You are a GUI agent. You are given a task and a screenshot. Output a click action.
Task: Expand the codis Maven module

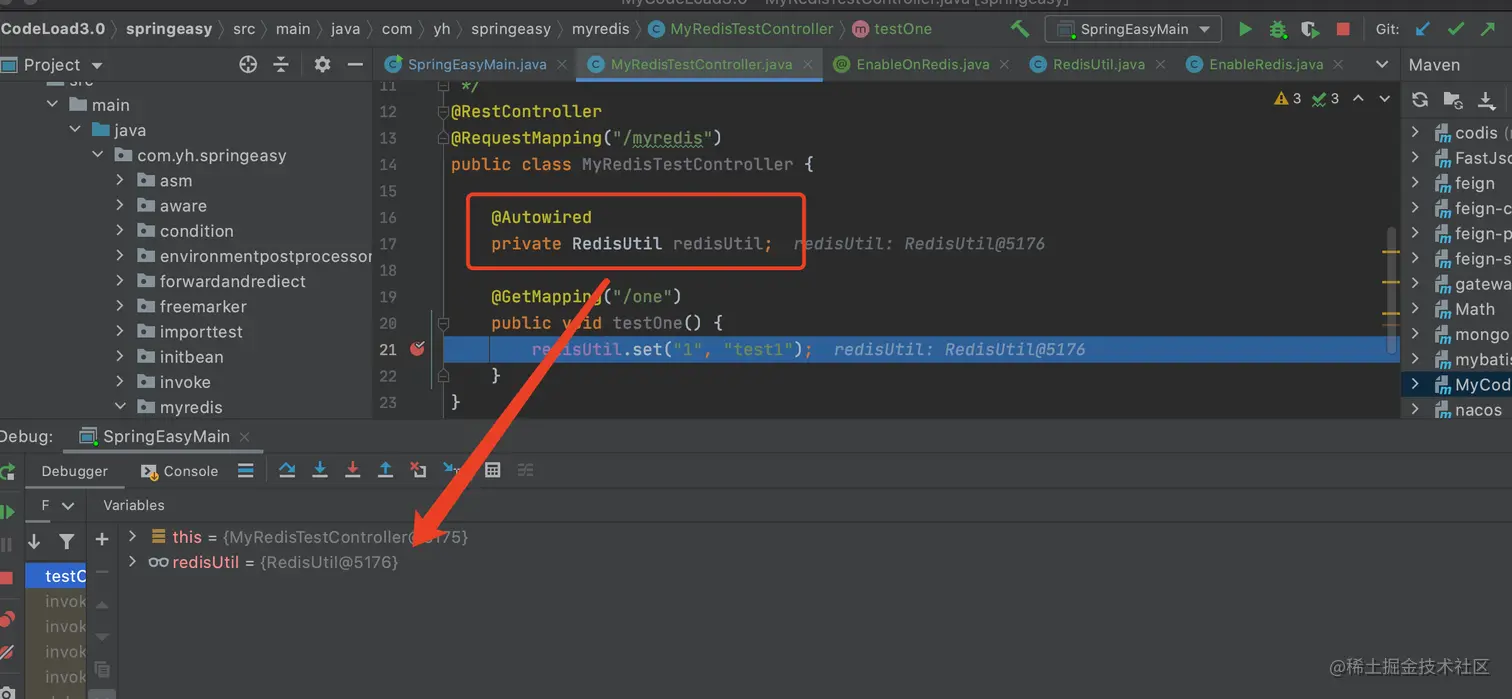click(1415, 132)
